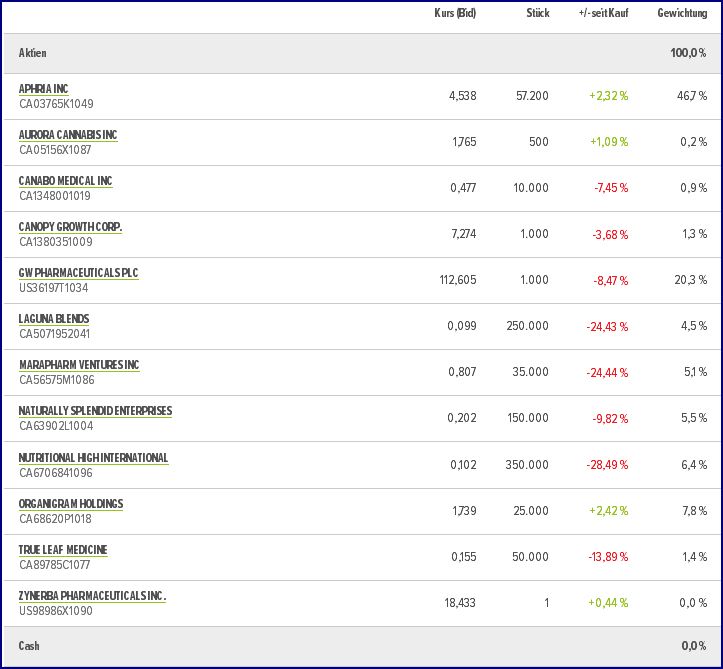Open the APHRIA INC stock link
Image resolution: width=723 pixels, height=669 pixels.
44,89
